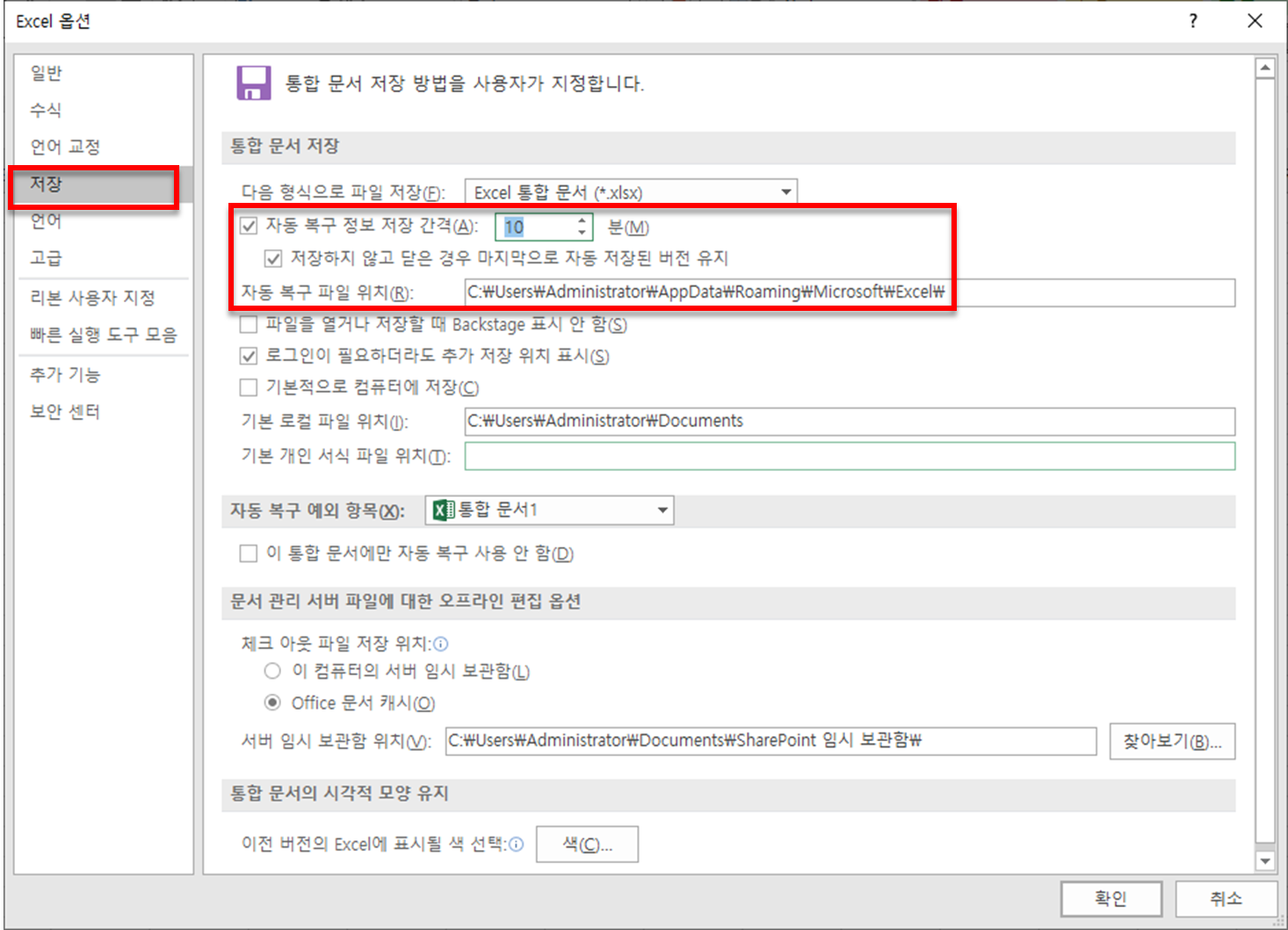Click 통합 문서의 시각적 모양 유지 header
The width and height of the screenshot is (1288, 930).
tap(728, 794)
